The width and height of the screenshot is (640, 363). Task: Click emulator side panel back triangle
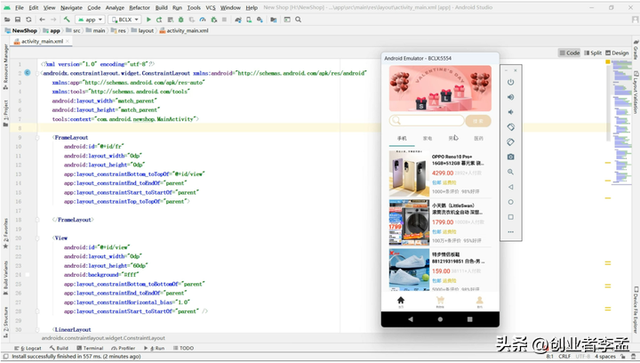coord(511,187)
